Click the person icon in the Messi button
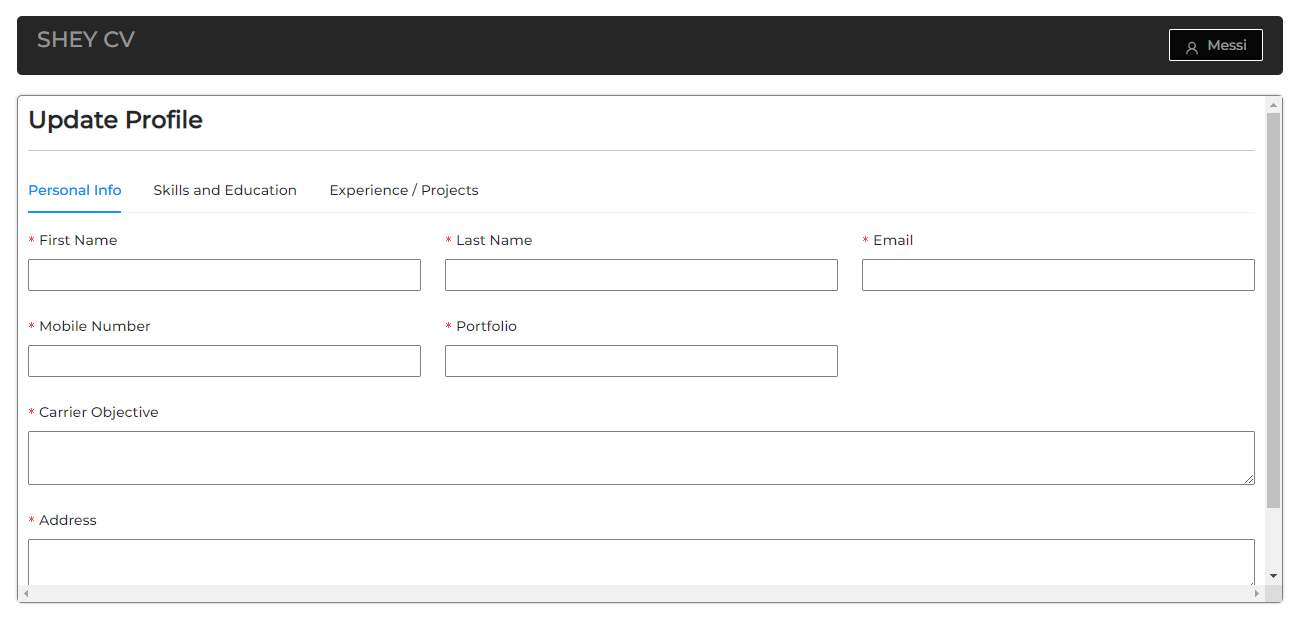The width and height of the screenshot is (1300, 617). [x=1191, y=45]
